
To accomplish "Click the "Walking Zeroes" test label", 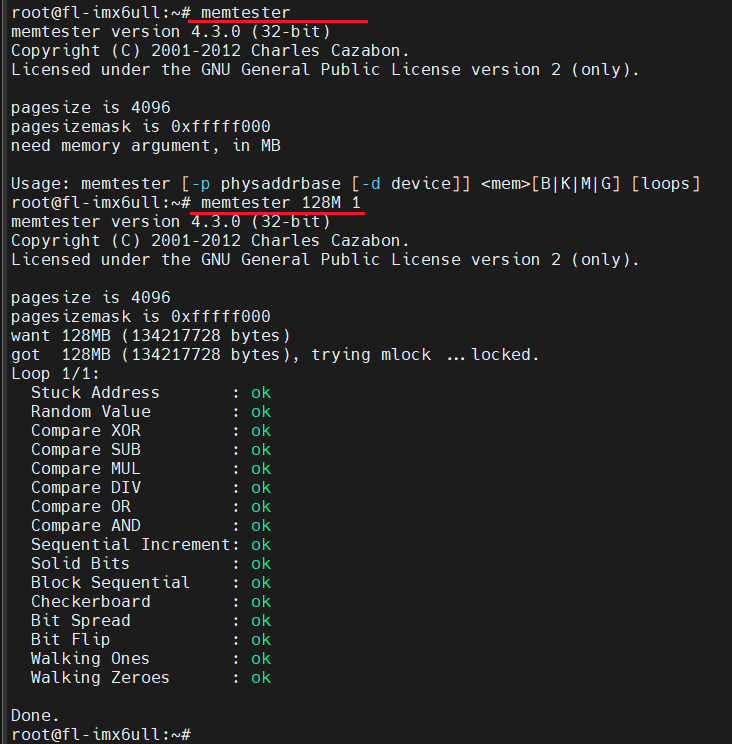I will 100,678.
